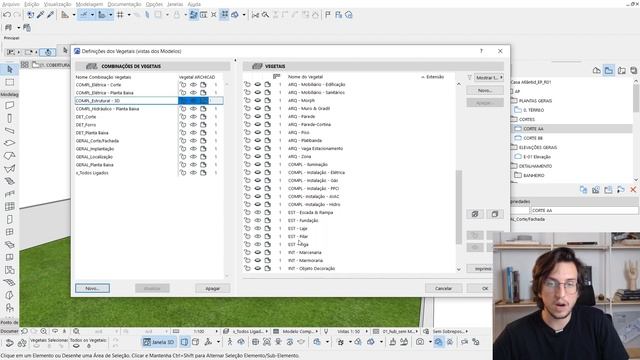The width and height of the screenshot is (640, 360).
Task: Click the Vegetais list vertical scrollbar thumb
Action: [459, 207]
